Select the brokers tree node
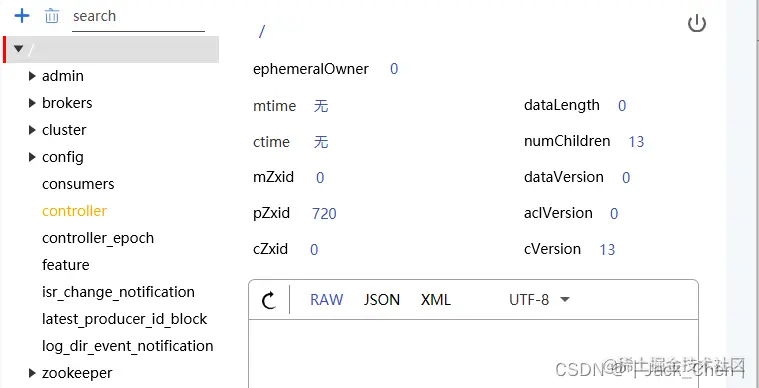Screen dimensions: 759x388 pos(67,103)
